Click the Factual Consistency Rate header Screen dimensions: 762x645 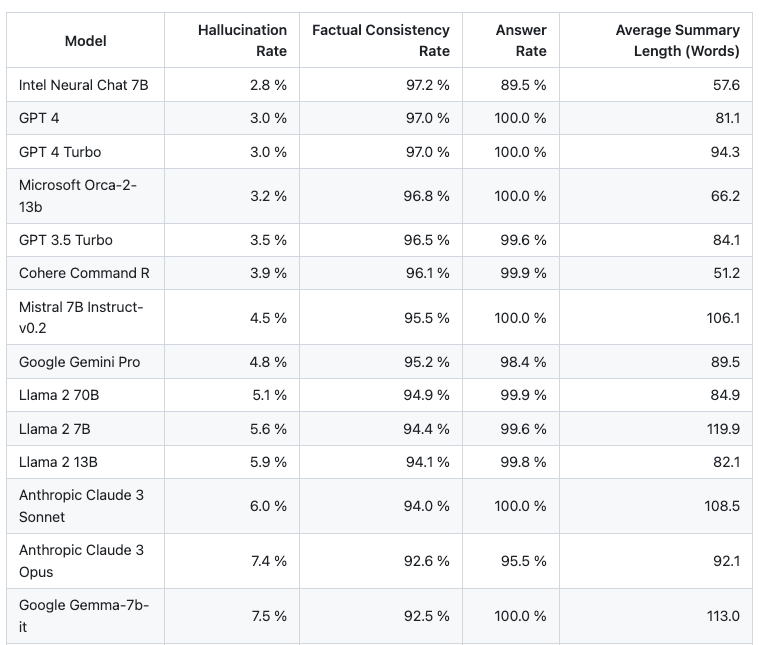381,41
